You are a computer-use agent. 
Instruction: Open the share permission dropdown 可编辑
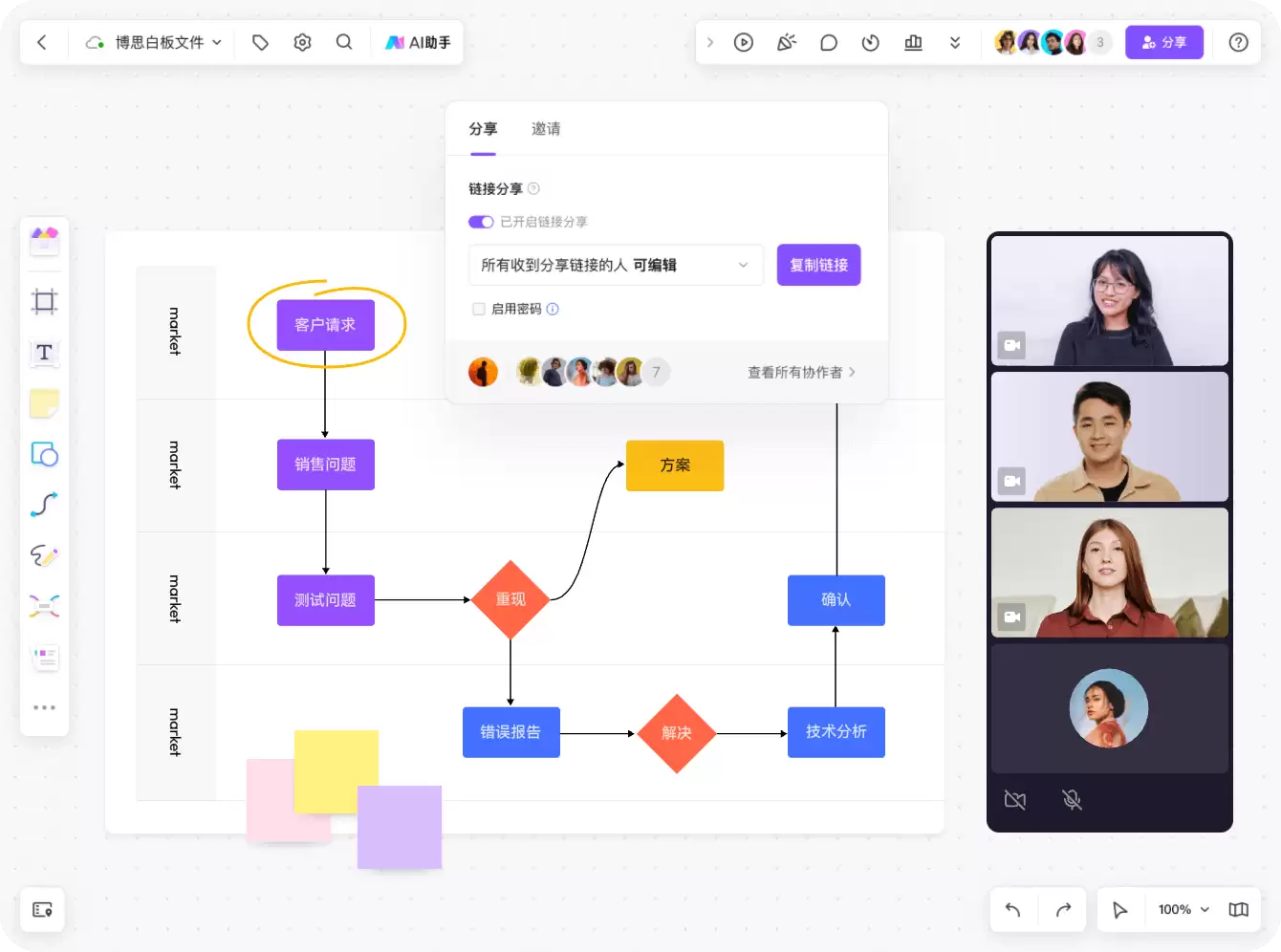pyautogui.click(x=616, y=265)
